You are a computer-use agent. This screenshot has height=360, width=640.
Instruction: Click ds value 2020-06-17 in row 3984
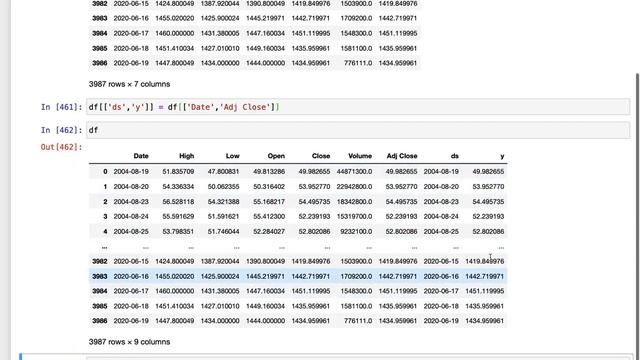click(441, 291)
